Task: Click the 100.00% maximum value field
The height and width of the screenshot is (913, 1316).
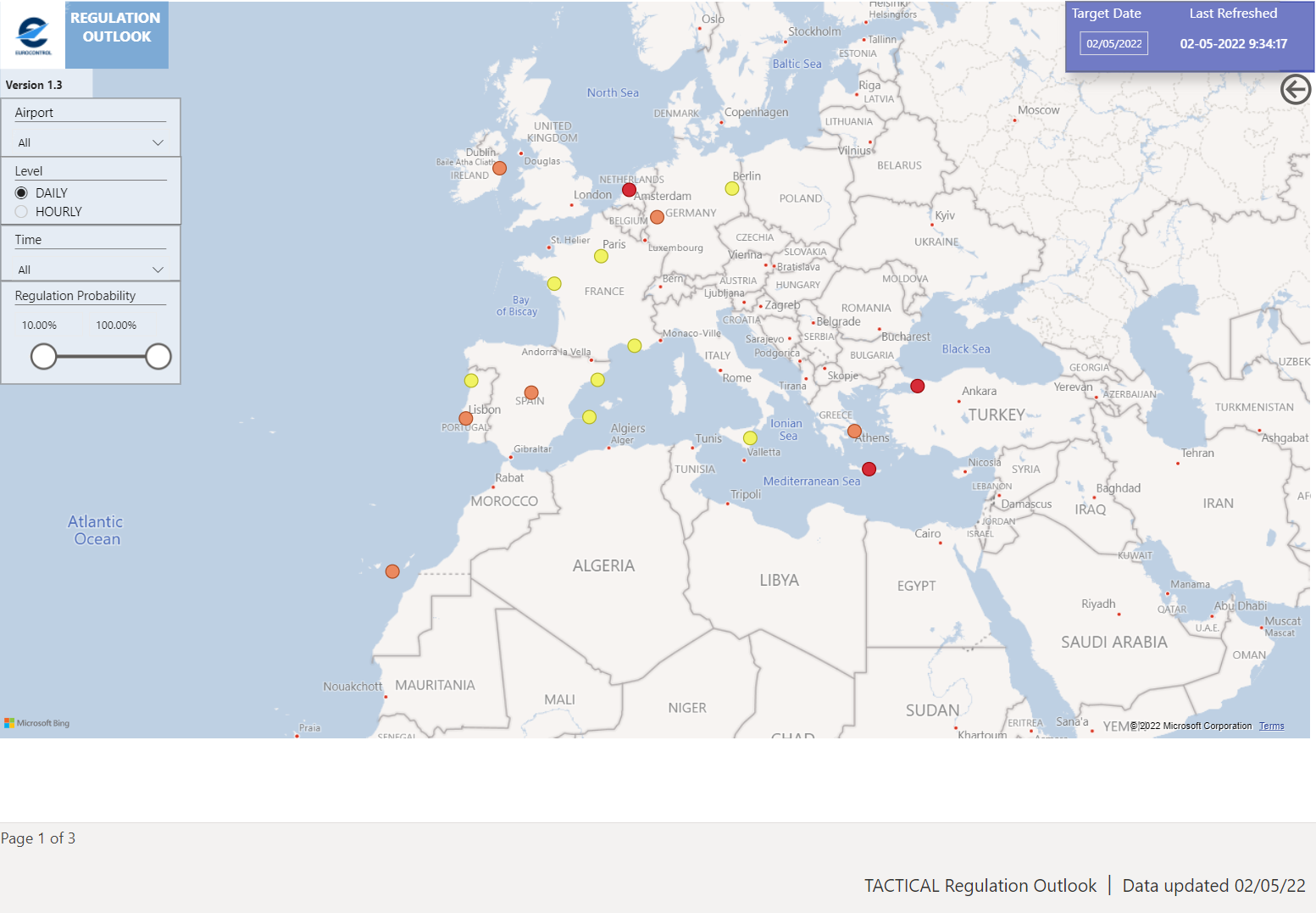Action: [x=116, y=326]
